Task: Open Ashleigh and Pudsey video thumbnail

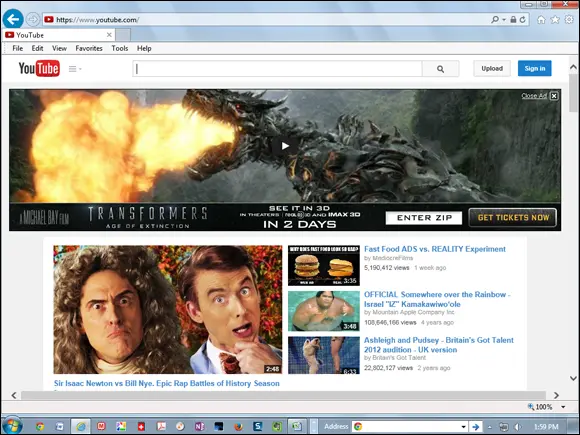Action: pyautogui.click(x=324, y=355)
